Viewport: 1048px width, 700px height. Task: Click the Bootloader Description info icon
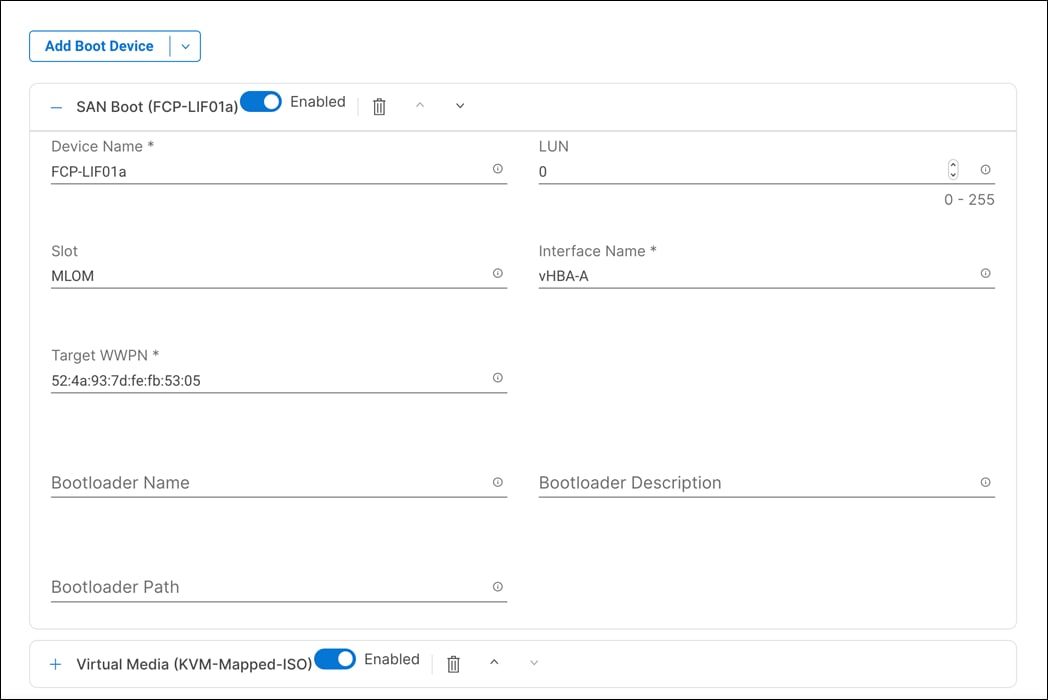pyautogui.click(x=985, y=483)
